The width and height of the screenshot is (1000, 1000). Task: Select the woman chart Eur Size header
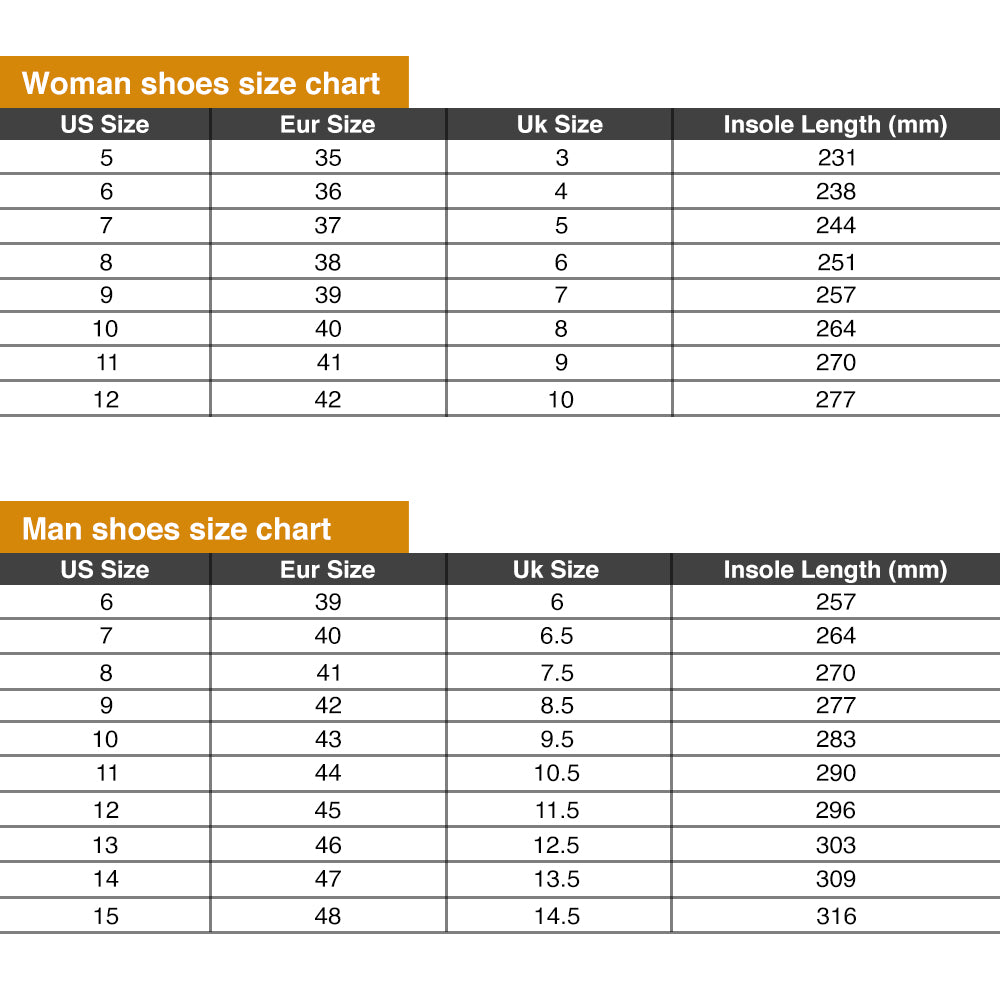[x=328, y=125]
